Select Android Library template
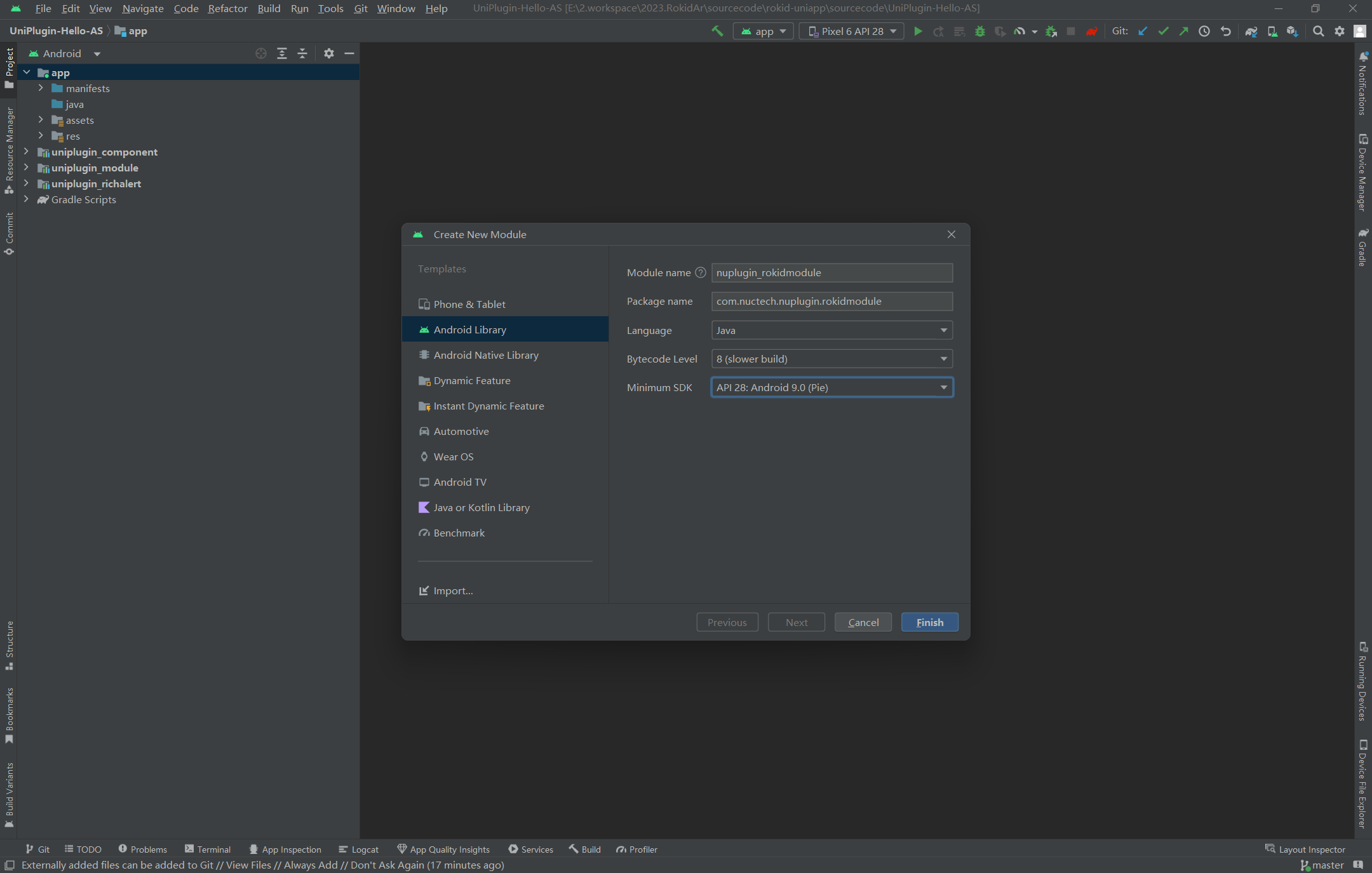Viewport: 1372px width, 873px height. [x=469, y=329]
